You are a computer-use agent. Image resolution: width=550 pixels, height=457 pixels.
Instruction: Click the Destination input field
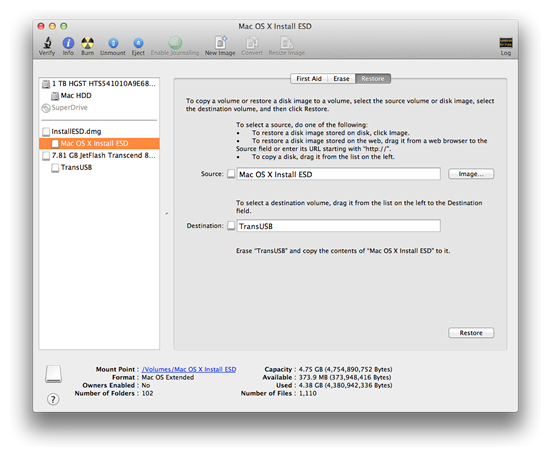(x=338, y=226)
